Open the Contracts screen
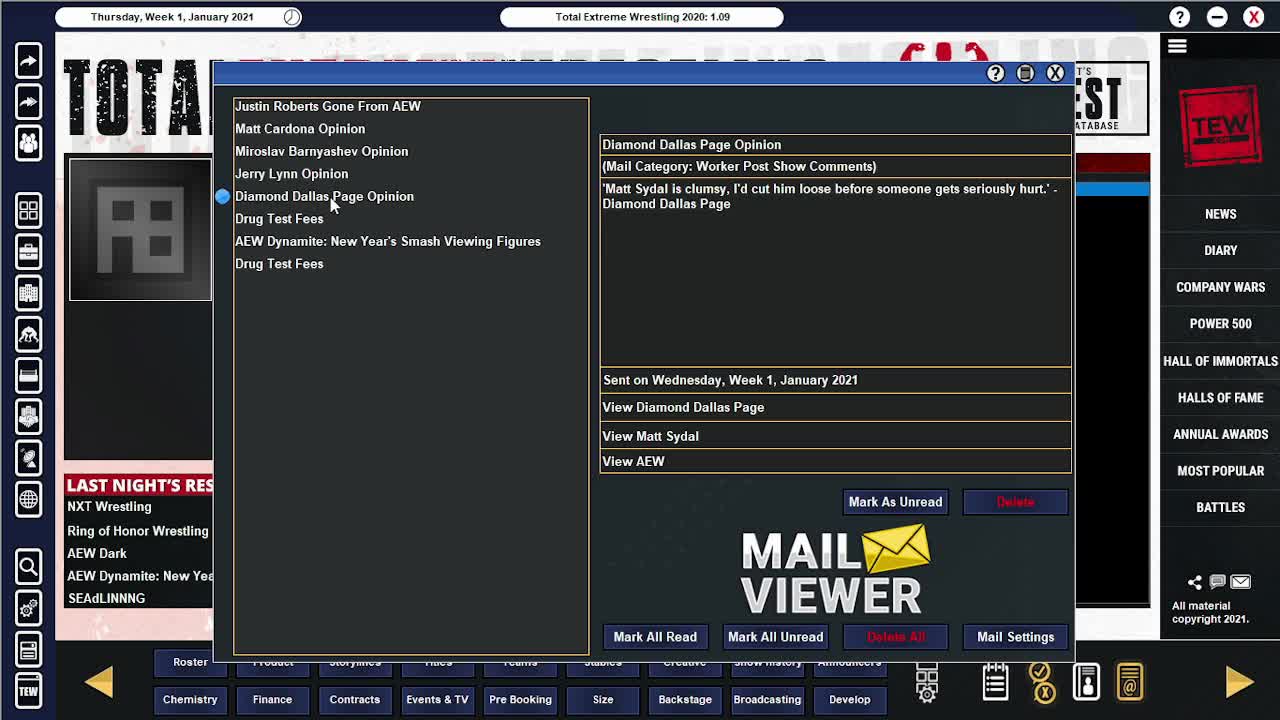1280x720 pixels. [355, 700]
